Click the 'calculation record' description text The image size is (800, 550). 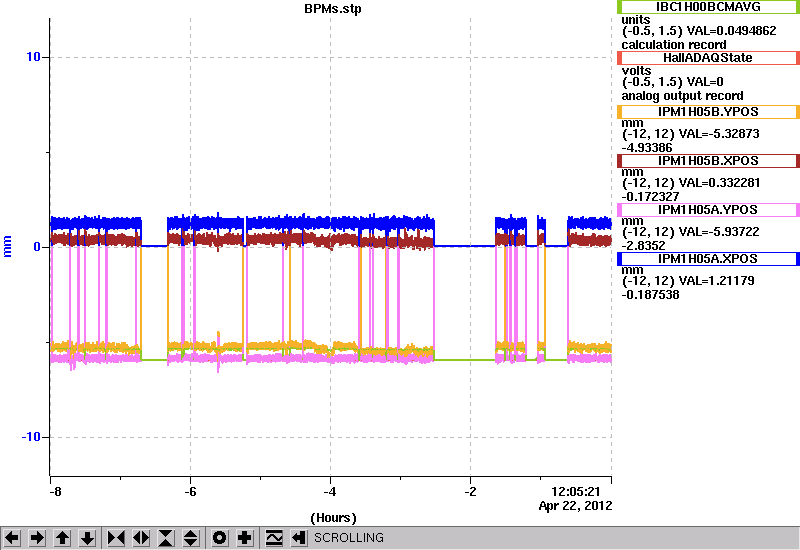[x=673, y=44]
